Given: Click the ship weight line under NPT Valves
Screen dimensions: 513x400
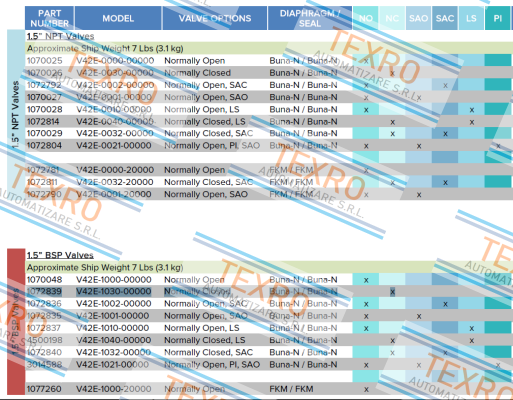Looking at the screenshot, I should [x=105, y=49].
